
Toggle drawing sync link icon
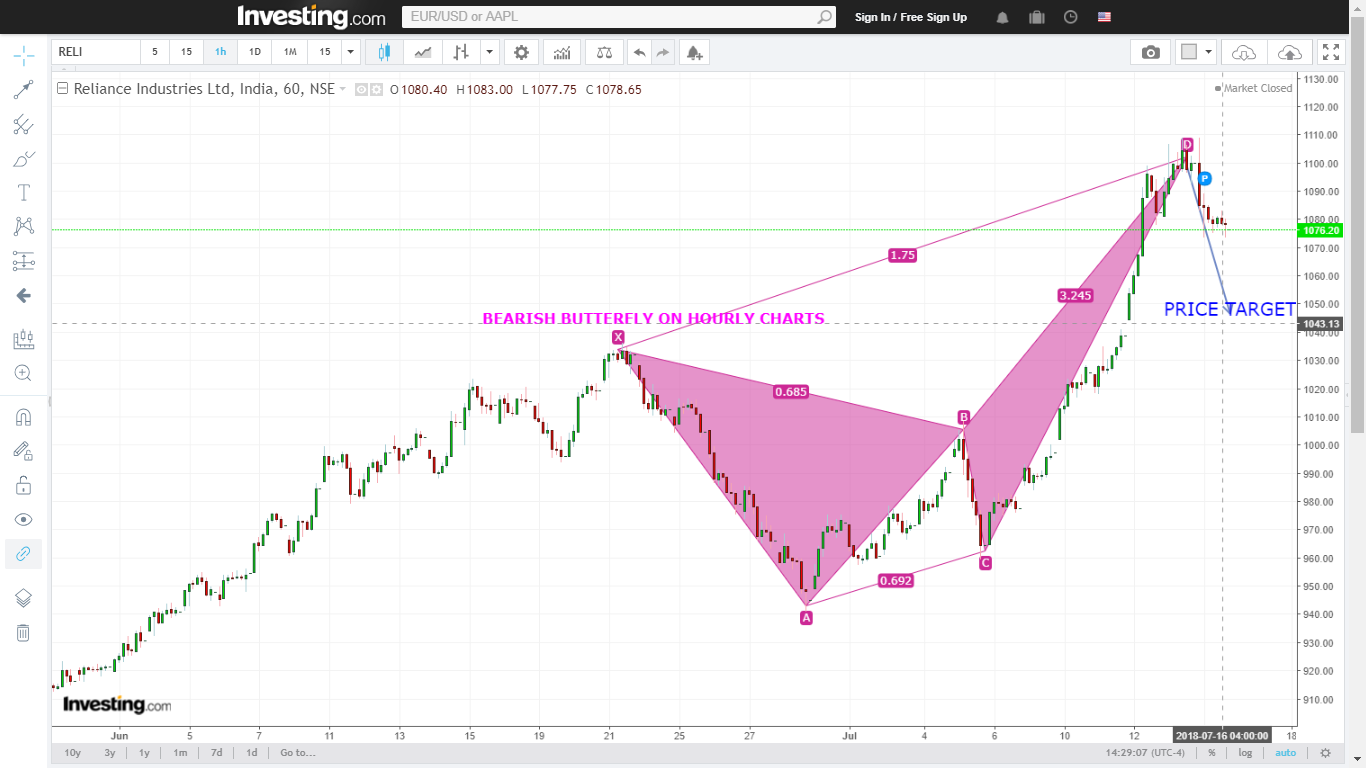[x=23, y=554]
